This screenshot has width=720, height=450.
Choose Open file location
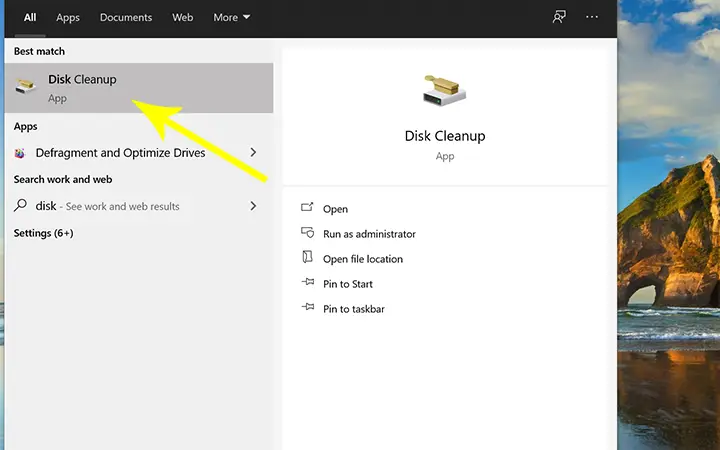(363, 259)
